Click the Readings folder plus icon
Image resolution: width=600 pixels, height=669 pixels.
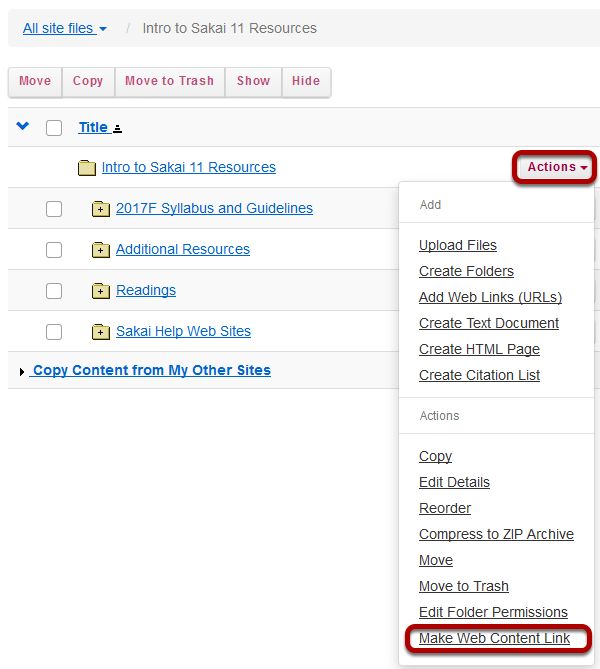pos(101,291)
